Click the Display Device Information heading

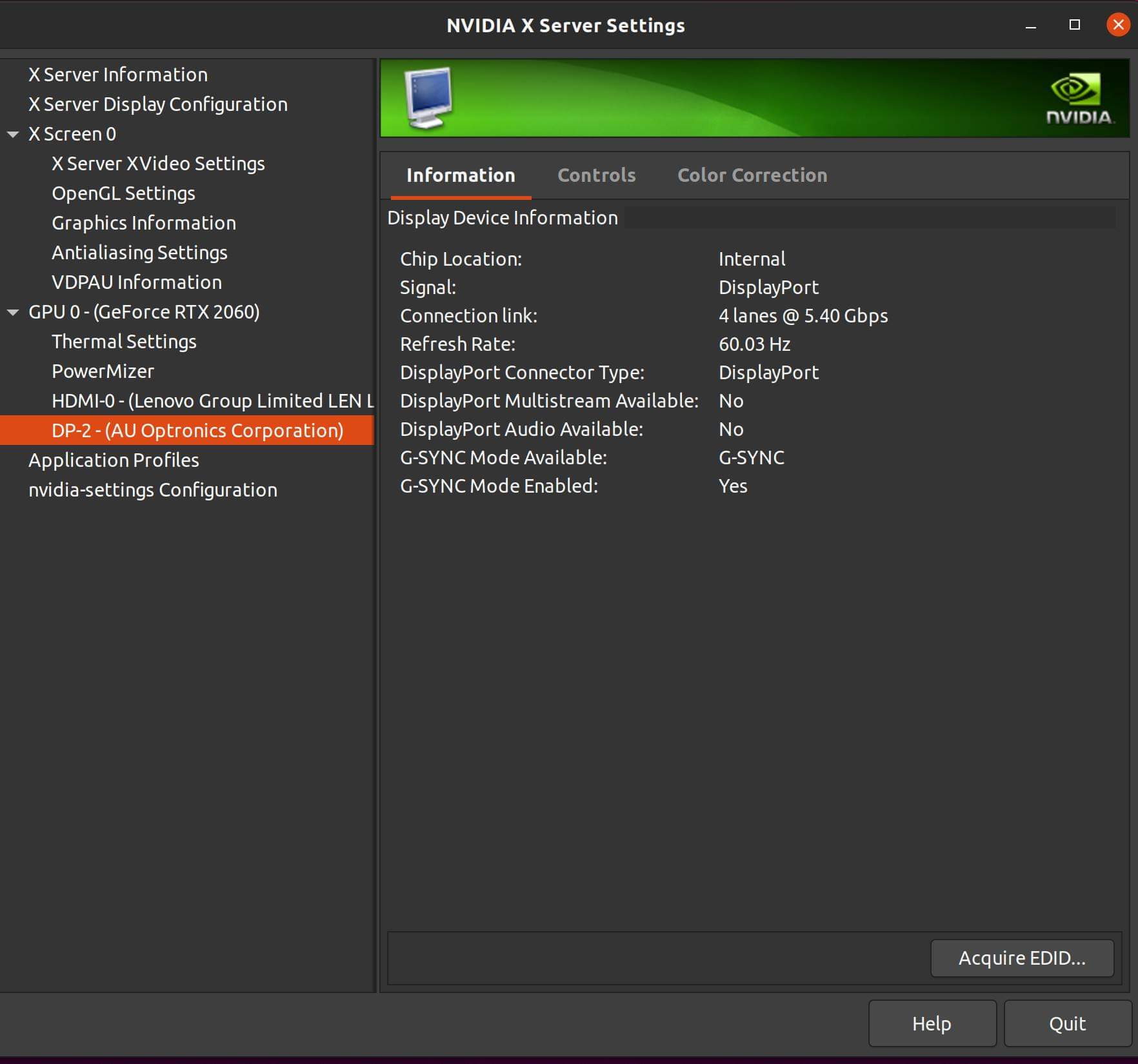(x=503, y=218)
